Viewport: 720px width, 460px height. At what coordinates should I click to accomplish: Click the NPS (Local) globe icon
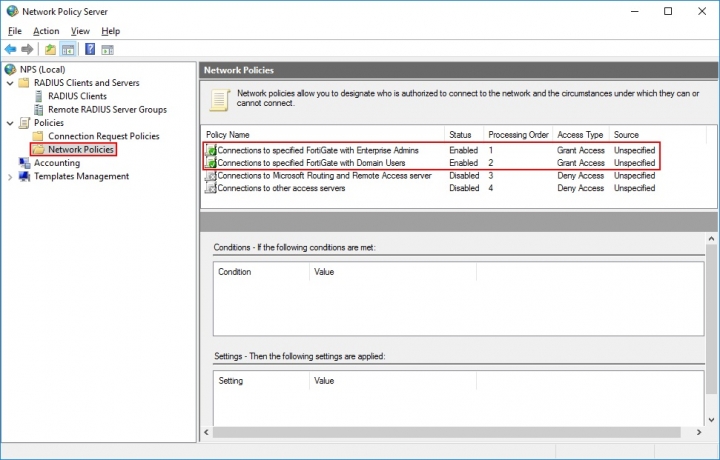(10, 69)
